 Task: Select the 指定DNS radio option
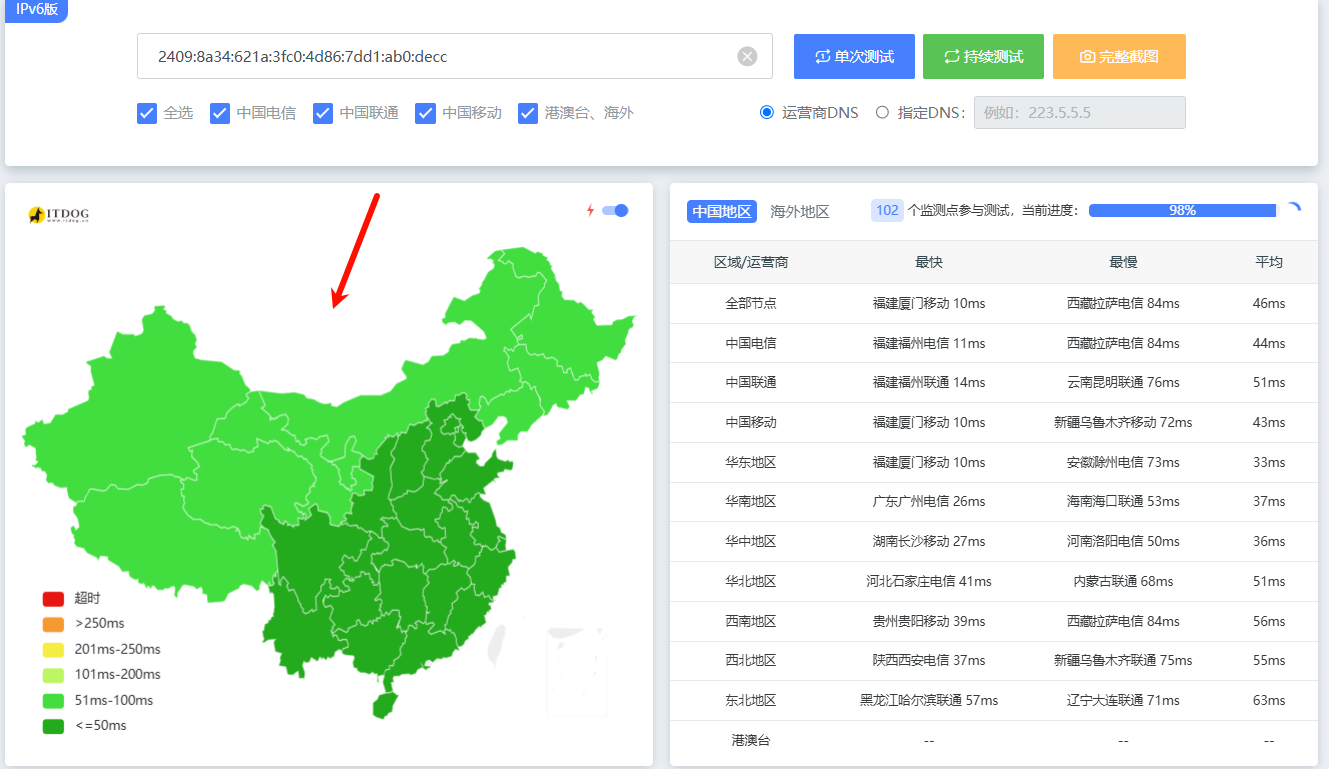882,113
